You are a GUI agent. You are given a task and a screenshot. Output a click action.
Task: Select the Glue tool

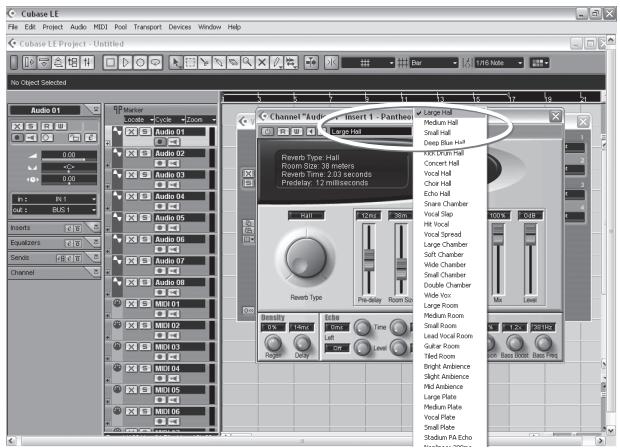point(219,62)
